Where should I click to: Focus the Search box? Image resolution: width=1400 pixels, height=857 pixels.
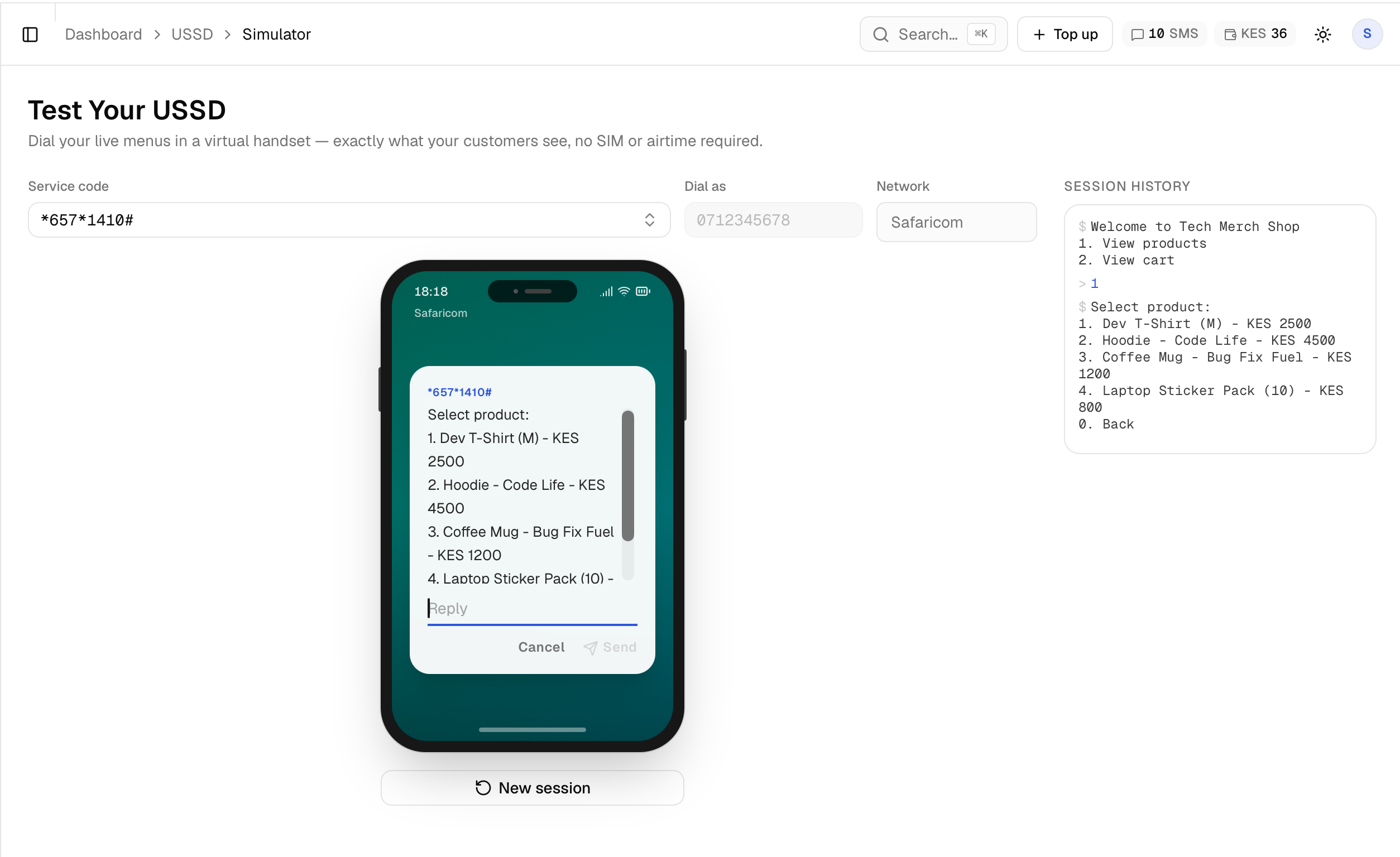point(933,35)
